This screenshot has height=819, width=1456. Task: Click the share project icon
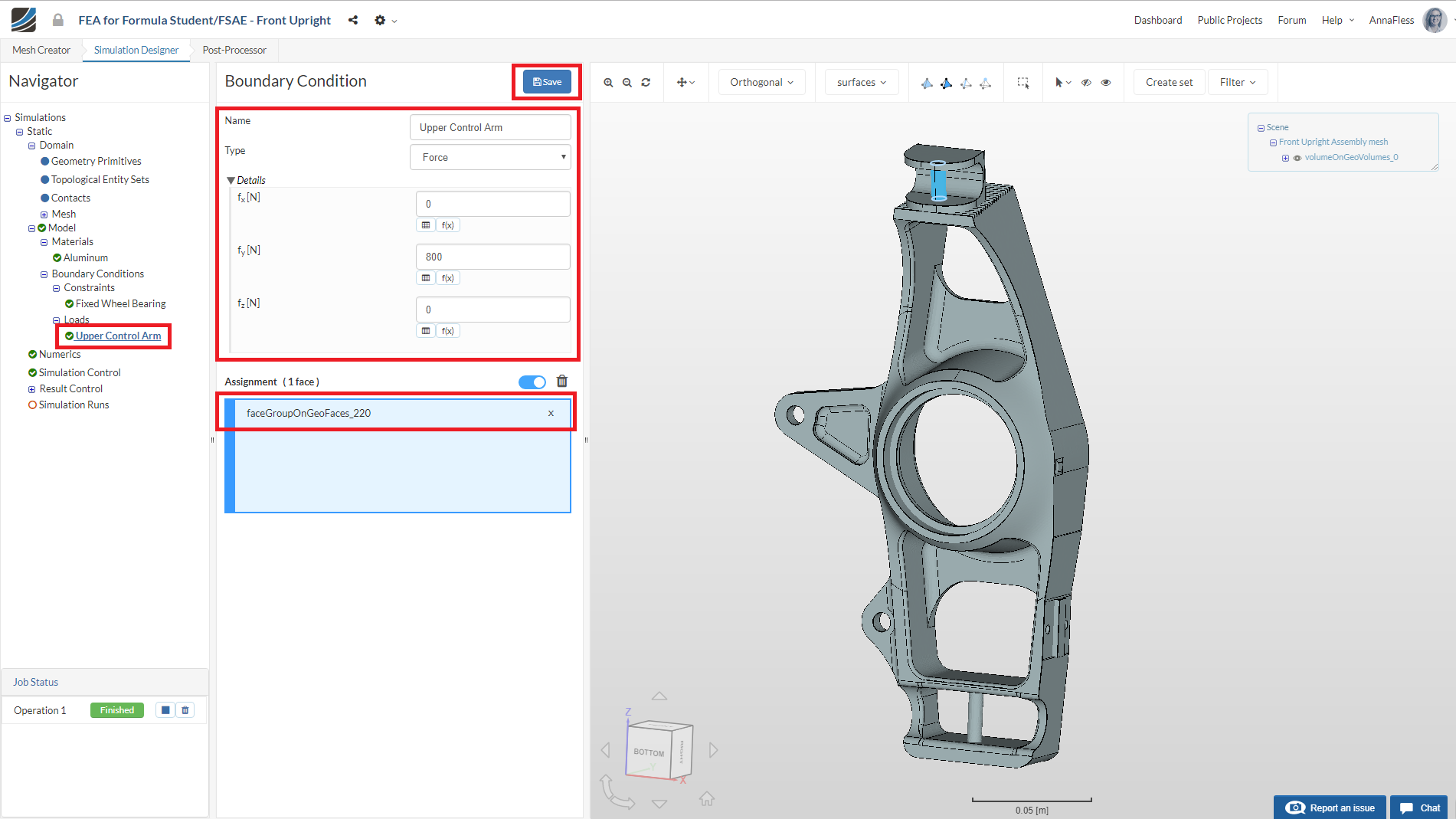353,21
